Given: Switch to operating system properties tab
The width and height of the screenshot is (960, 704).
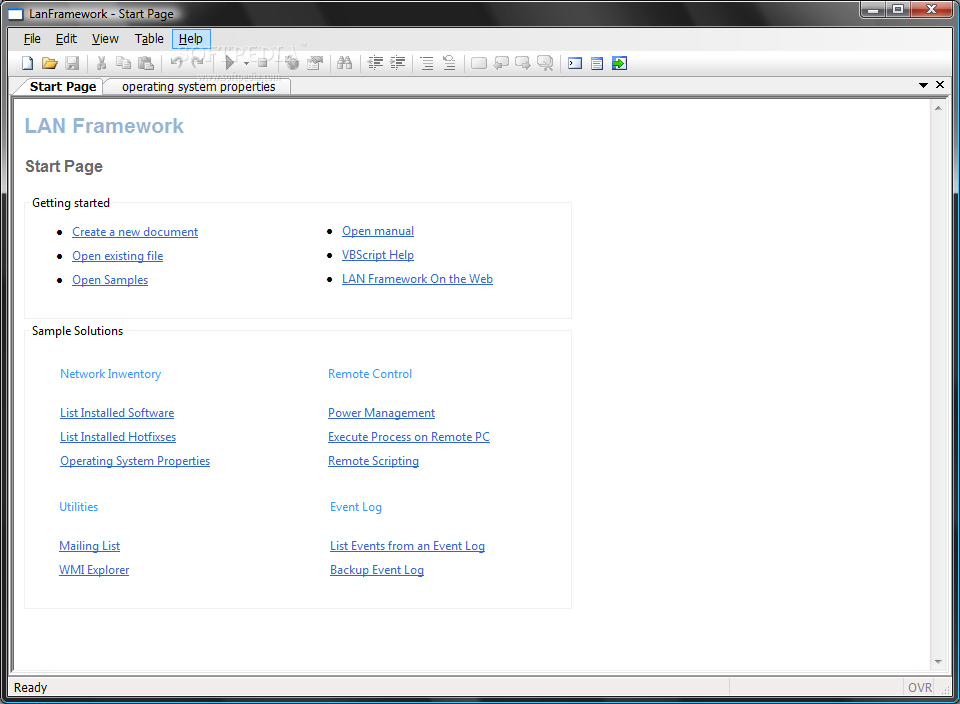Looking at the screenshot, I should [x=198, y=87].
